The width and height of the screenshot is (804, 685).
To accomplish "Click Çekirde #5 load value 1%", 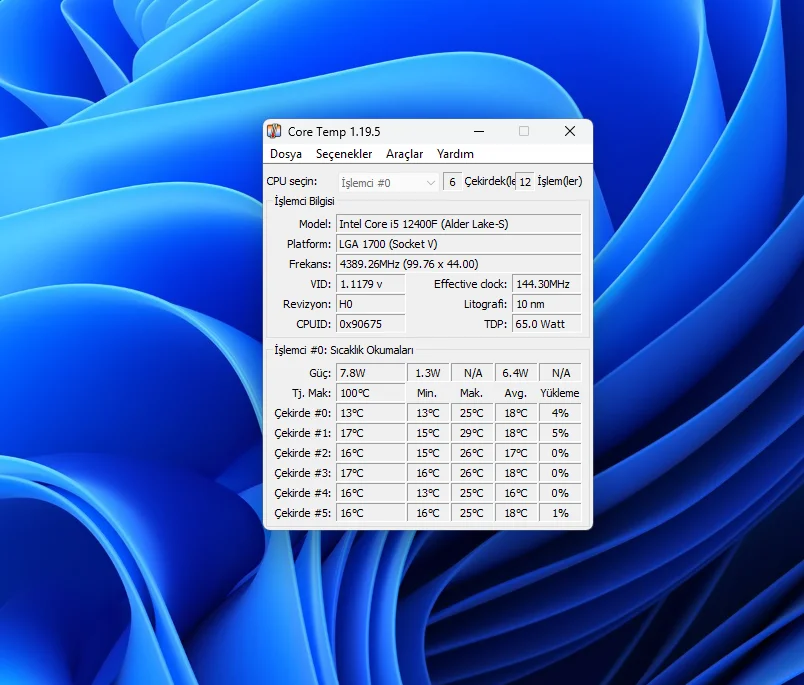I will click(x=560, y=513).
